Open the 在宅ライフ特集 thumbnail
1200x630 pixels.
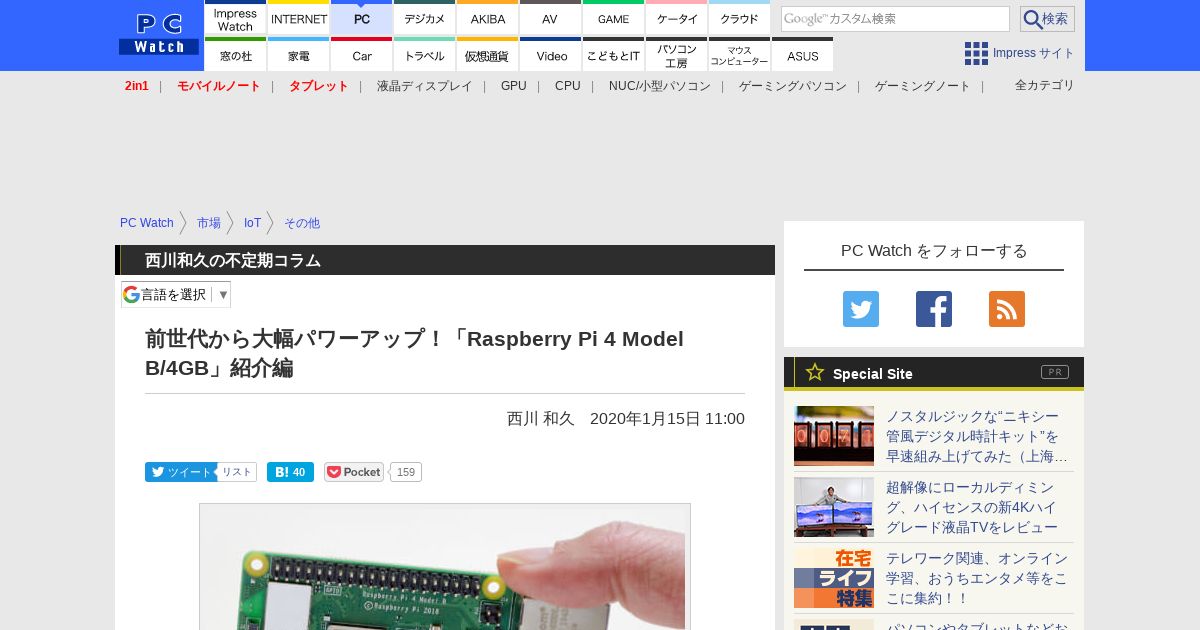tap(834, 578)
